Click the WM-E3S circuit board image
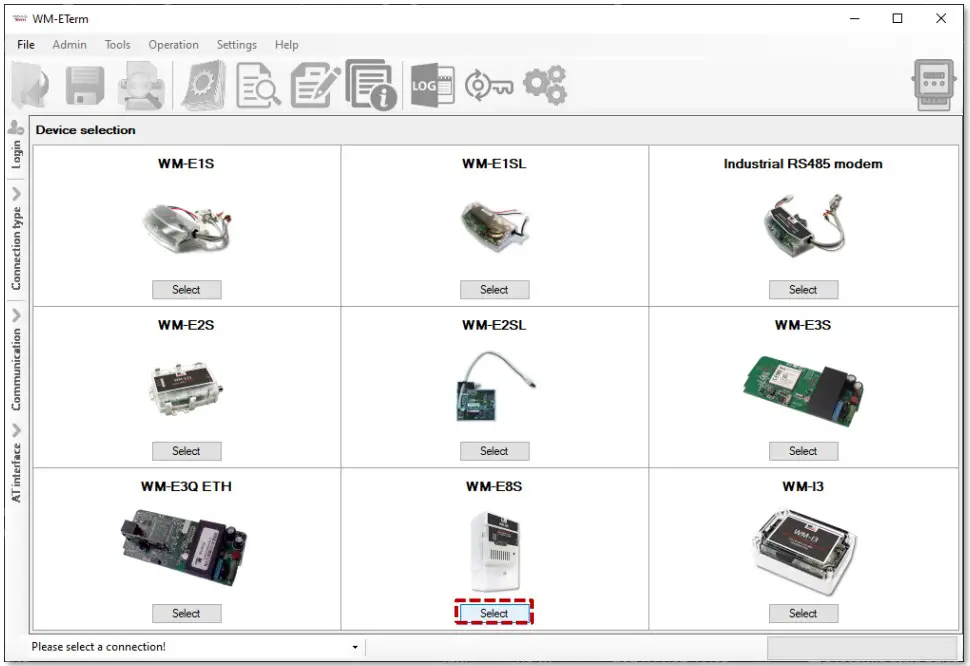 click(x=803, y=391)
